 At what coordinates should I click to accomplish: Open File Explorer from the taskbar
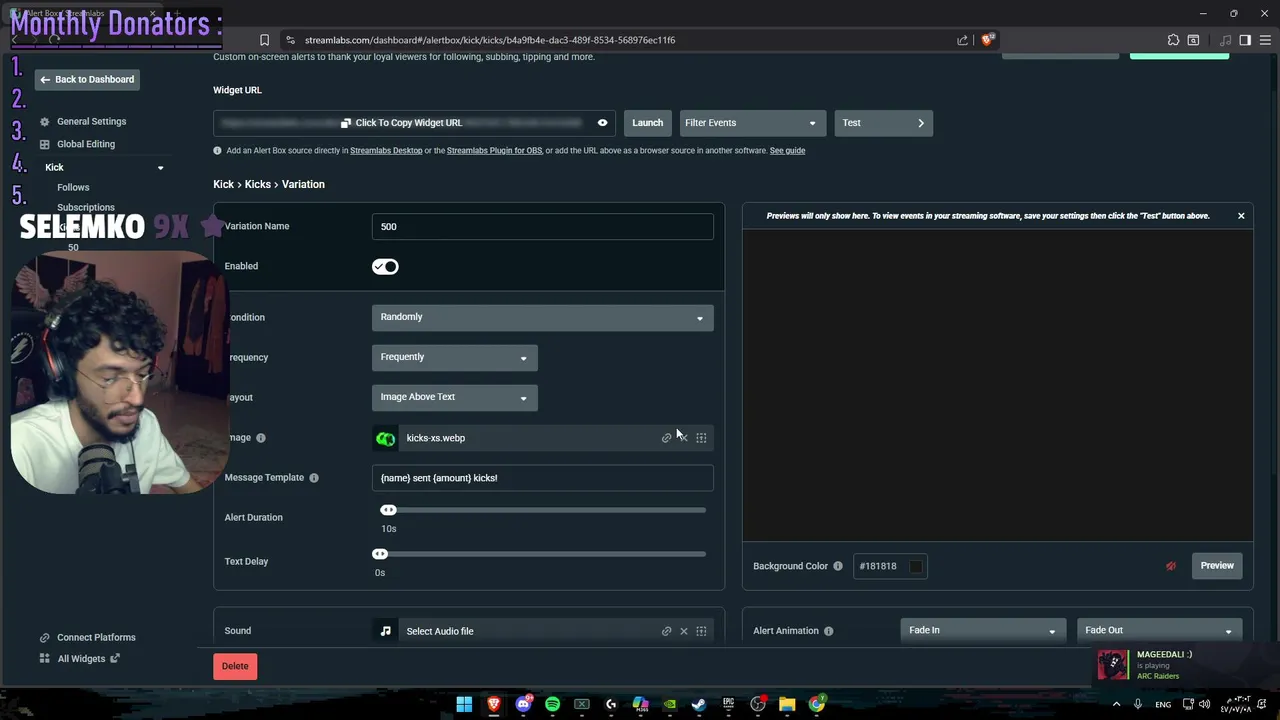(x=787, y=704)
